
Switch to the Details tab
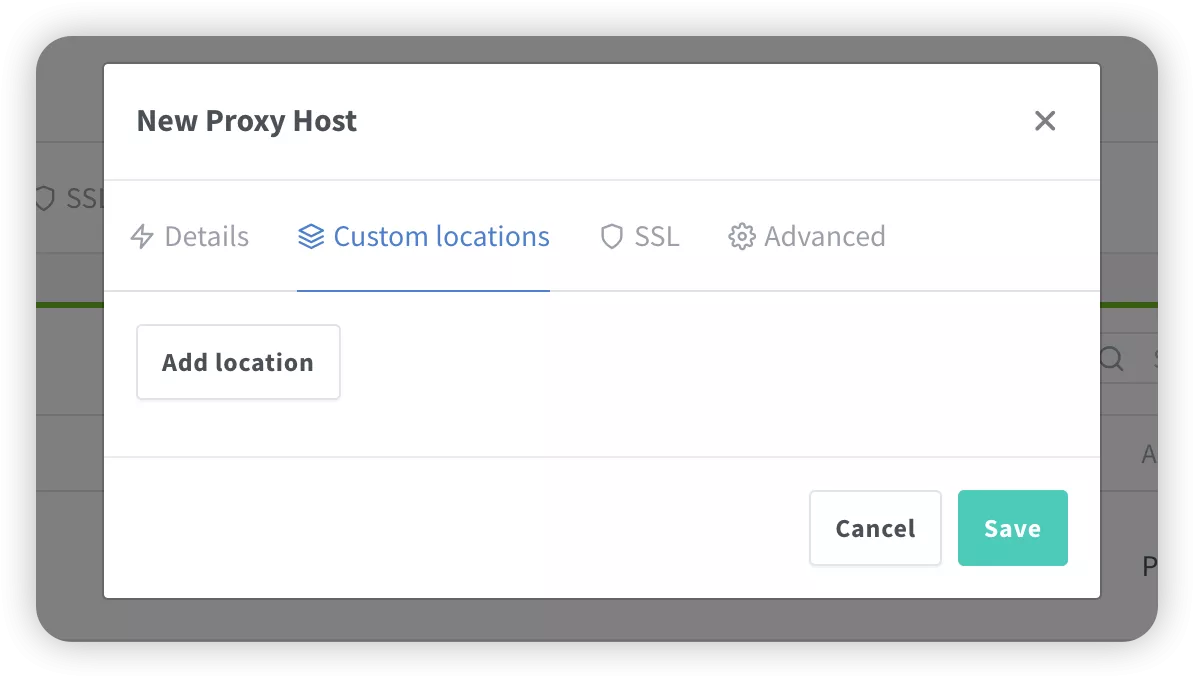coord(206,237)
